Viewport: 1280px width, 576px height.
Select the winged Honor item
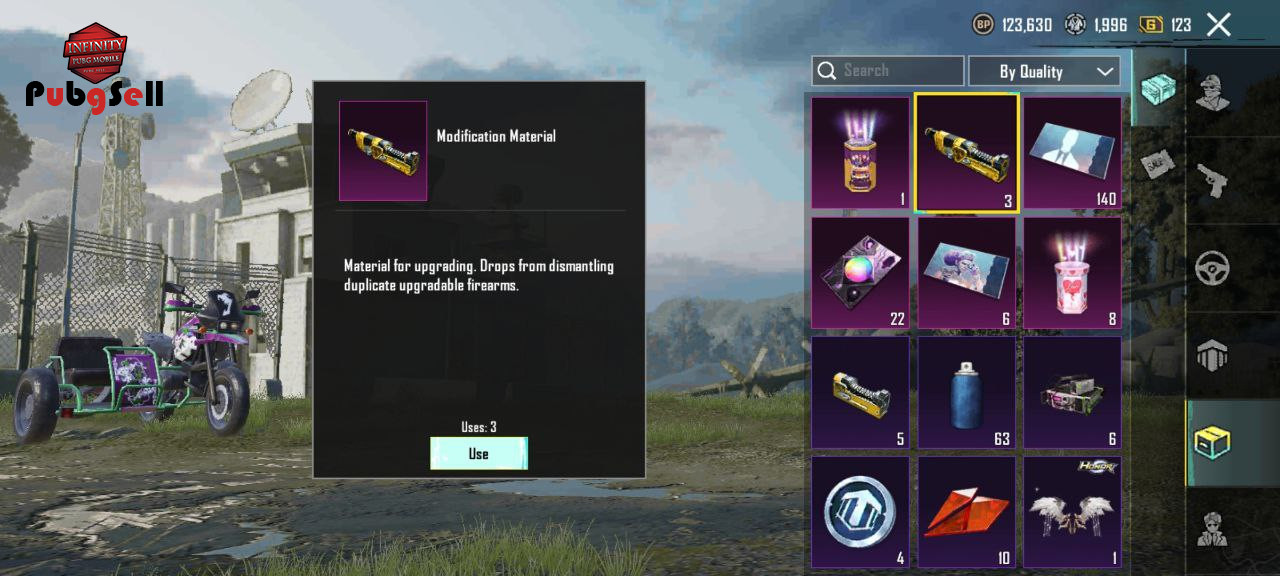(1072, 512)
